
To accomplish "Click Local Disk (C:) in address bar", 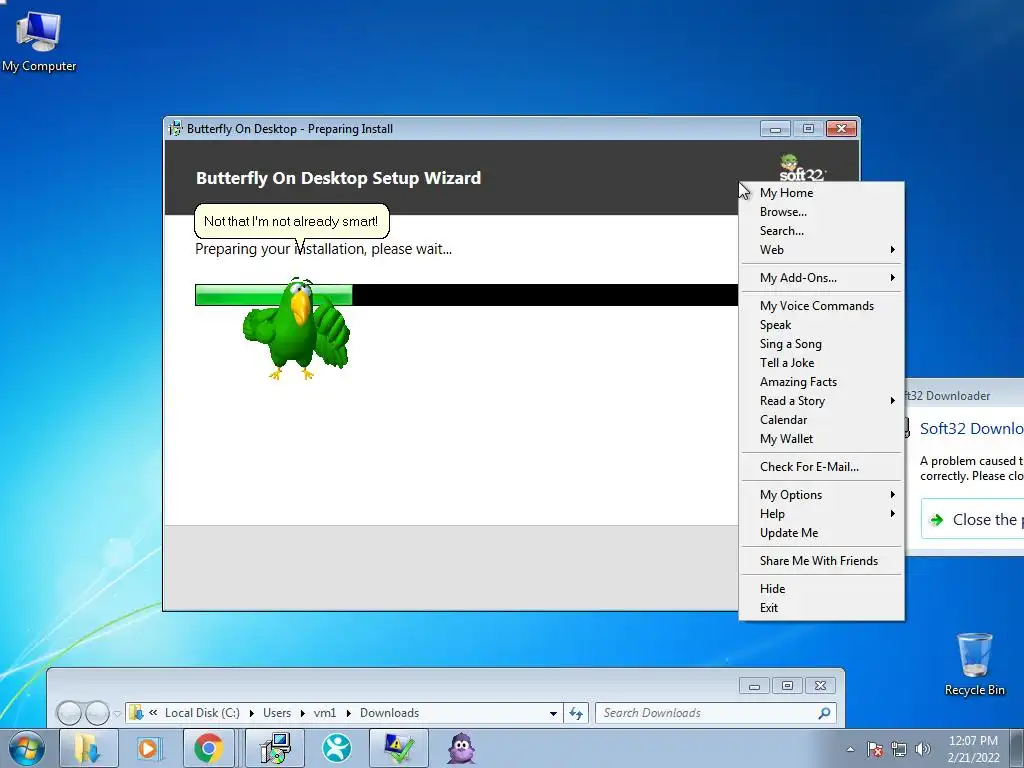I will point(202,712).
